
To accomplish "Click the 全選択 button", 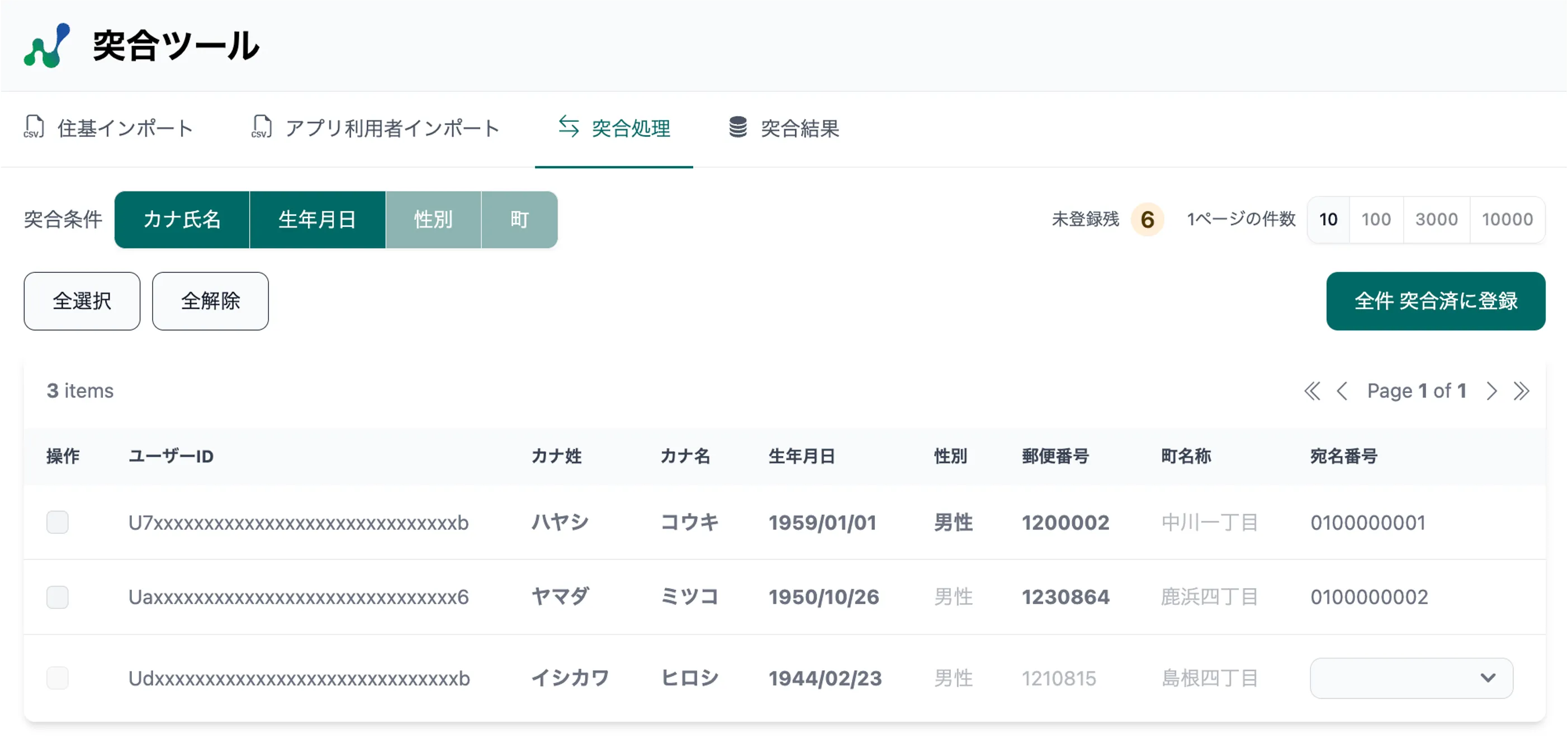I will click(82, 301).
